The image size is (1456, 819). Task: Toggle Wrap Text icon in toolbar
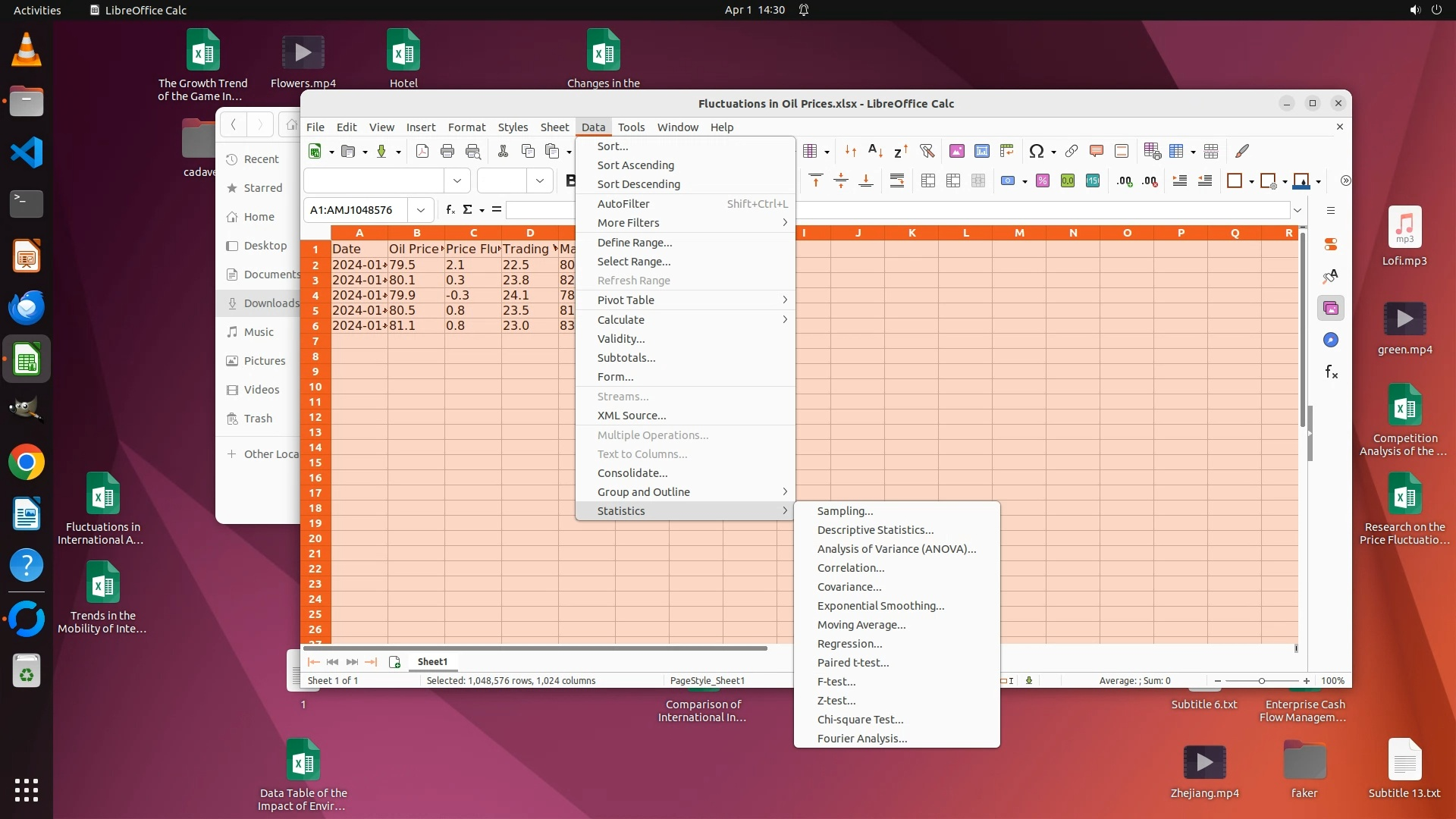[897, 180]
